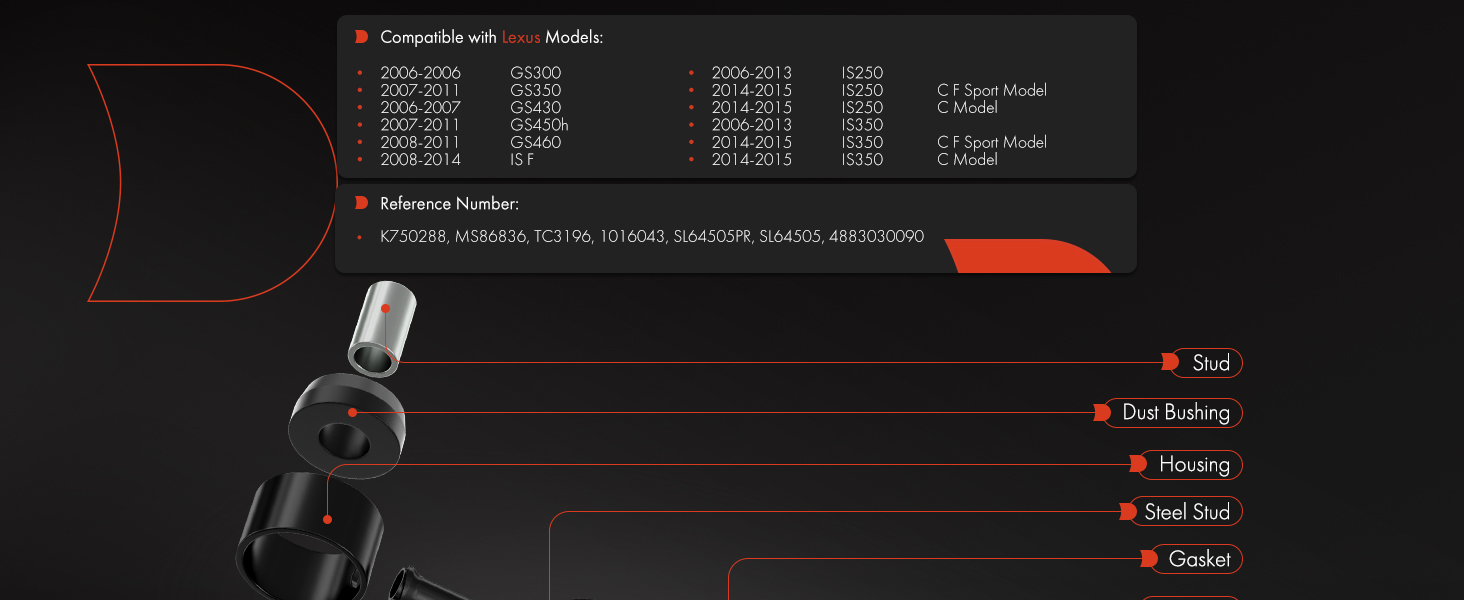The height and width of the screenshot is (600, 1464).
Task: Click reference number SL64505PR
Action: pos(712,237)
